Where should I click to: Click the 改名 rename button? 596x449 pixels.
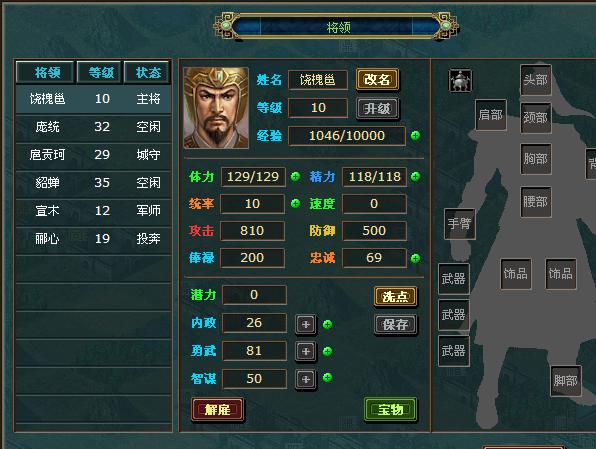(x=377, y=79)
